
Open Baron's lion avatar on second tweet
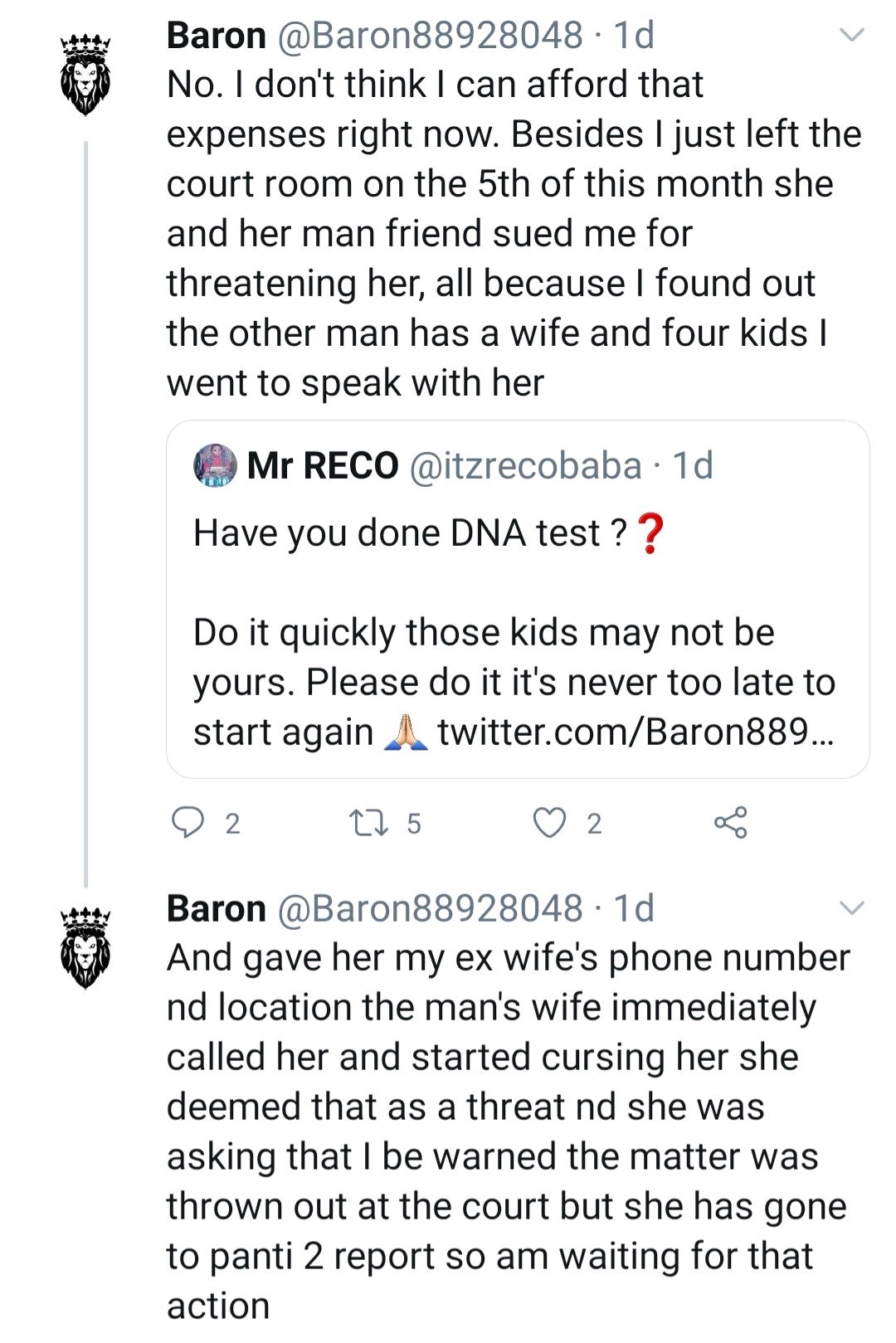click(x=85, y=947)
